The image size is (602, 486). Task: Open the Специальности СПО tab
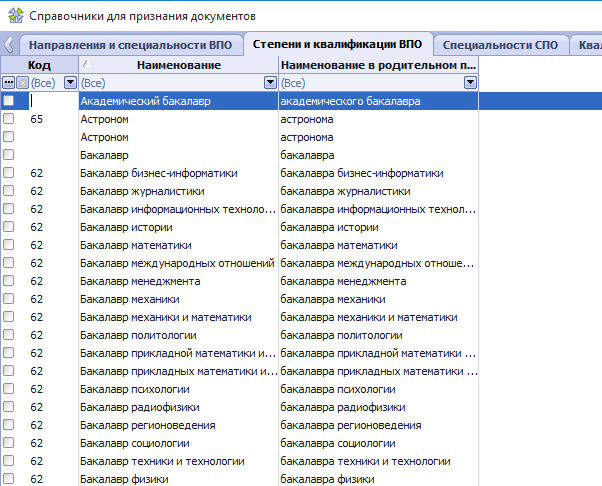pos(500,45)
